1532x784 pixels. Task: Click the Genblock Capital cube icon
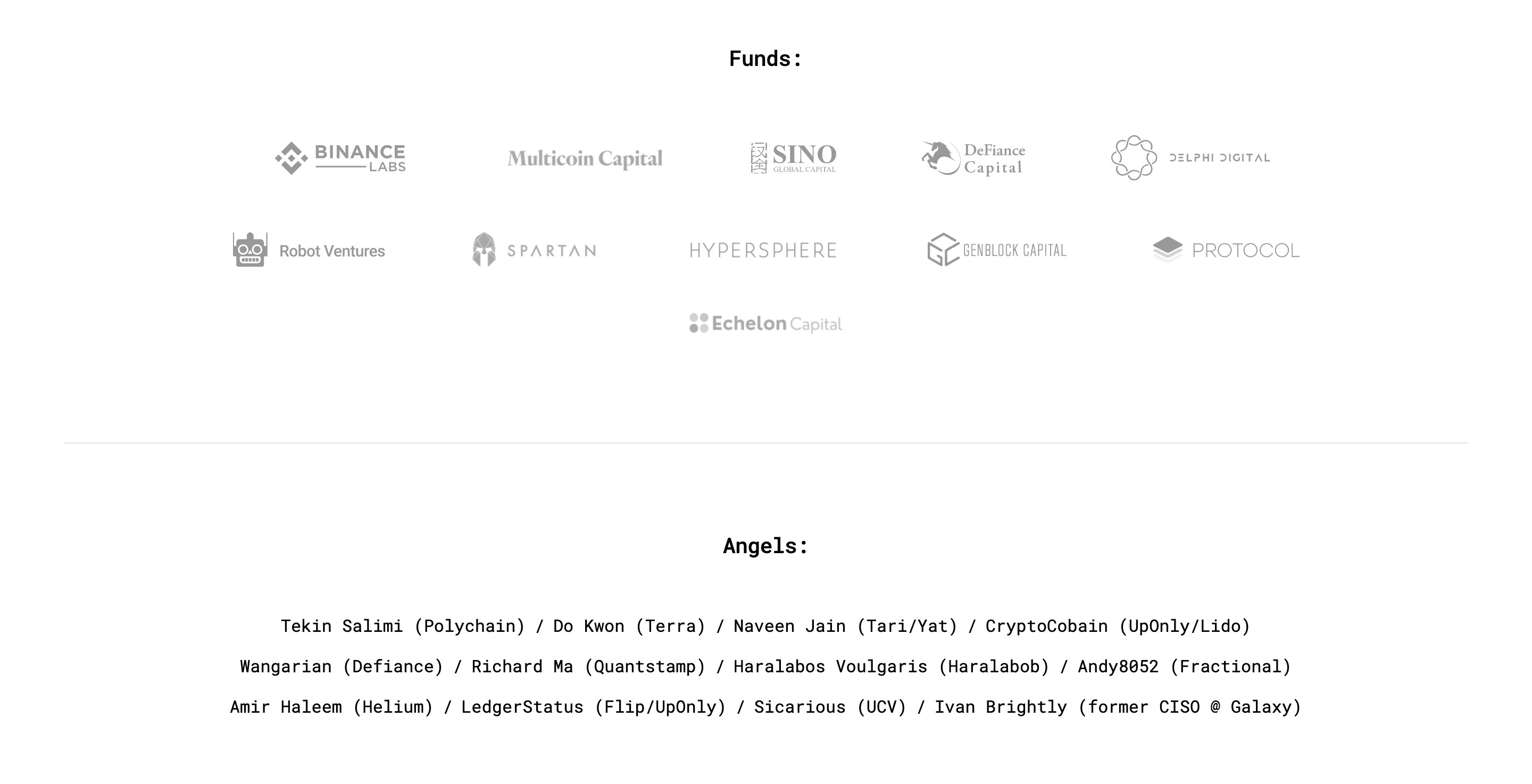(943, 250)
